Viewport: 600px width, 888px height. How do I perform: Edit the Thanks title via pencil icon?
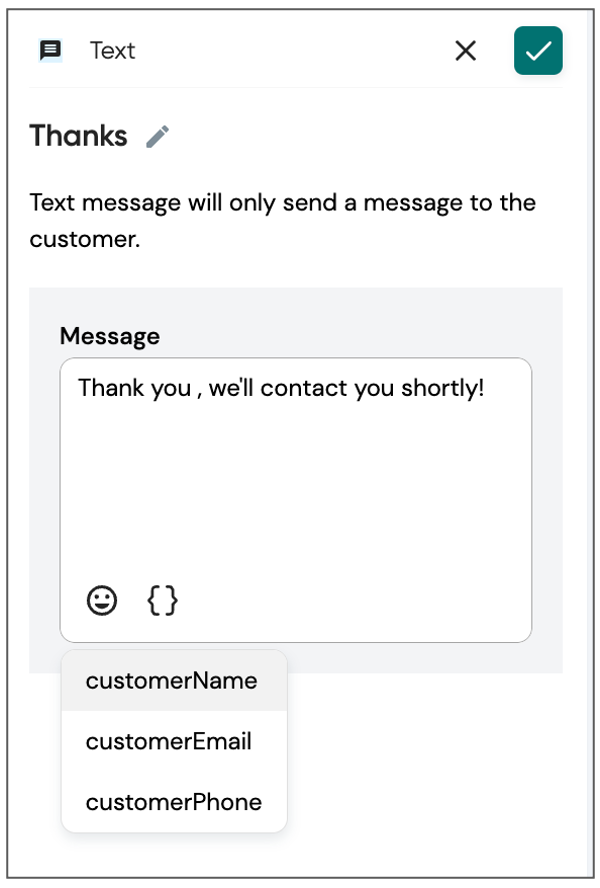(x=157, y=136)
